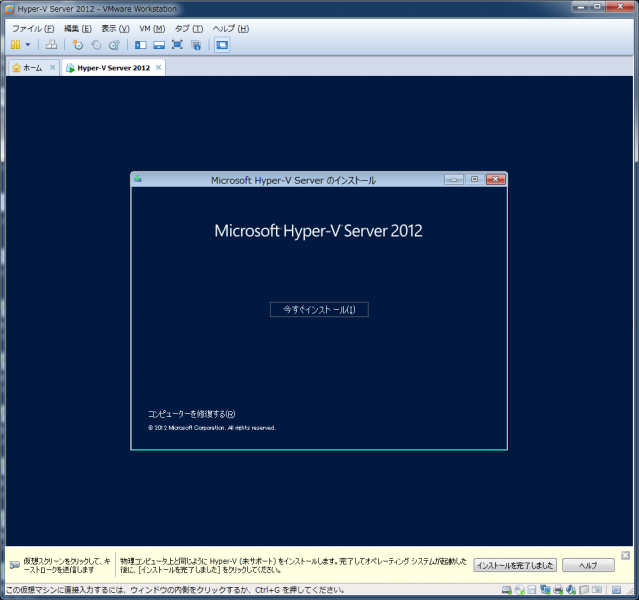Minimize the Hyper-V Server installer window
639x600 pixels.
(x=454, y=179)
